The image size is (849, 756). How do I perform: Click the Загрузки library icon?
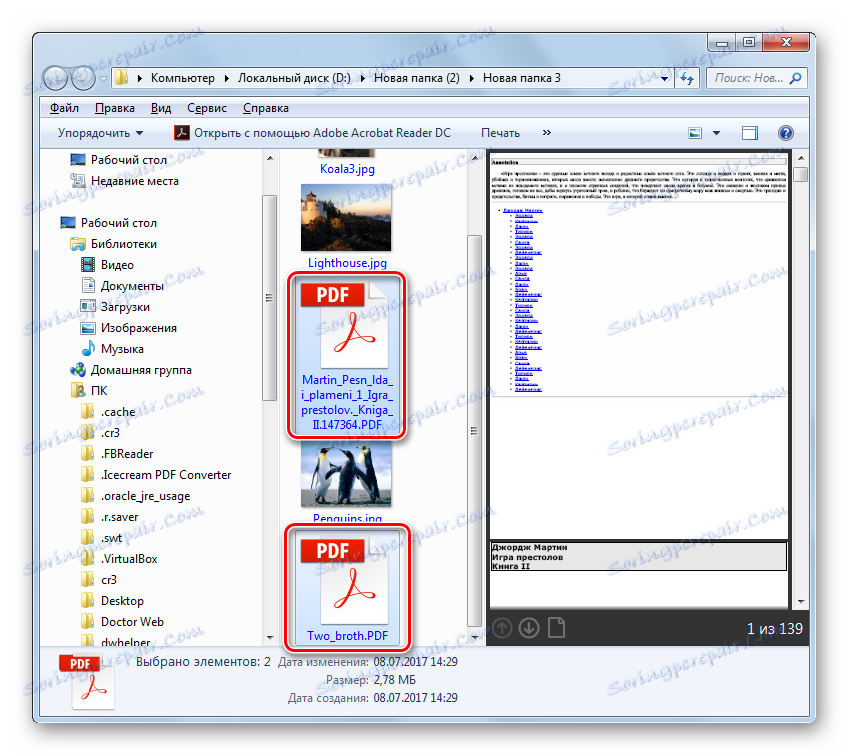pos(88,307)
